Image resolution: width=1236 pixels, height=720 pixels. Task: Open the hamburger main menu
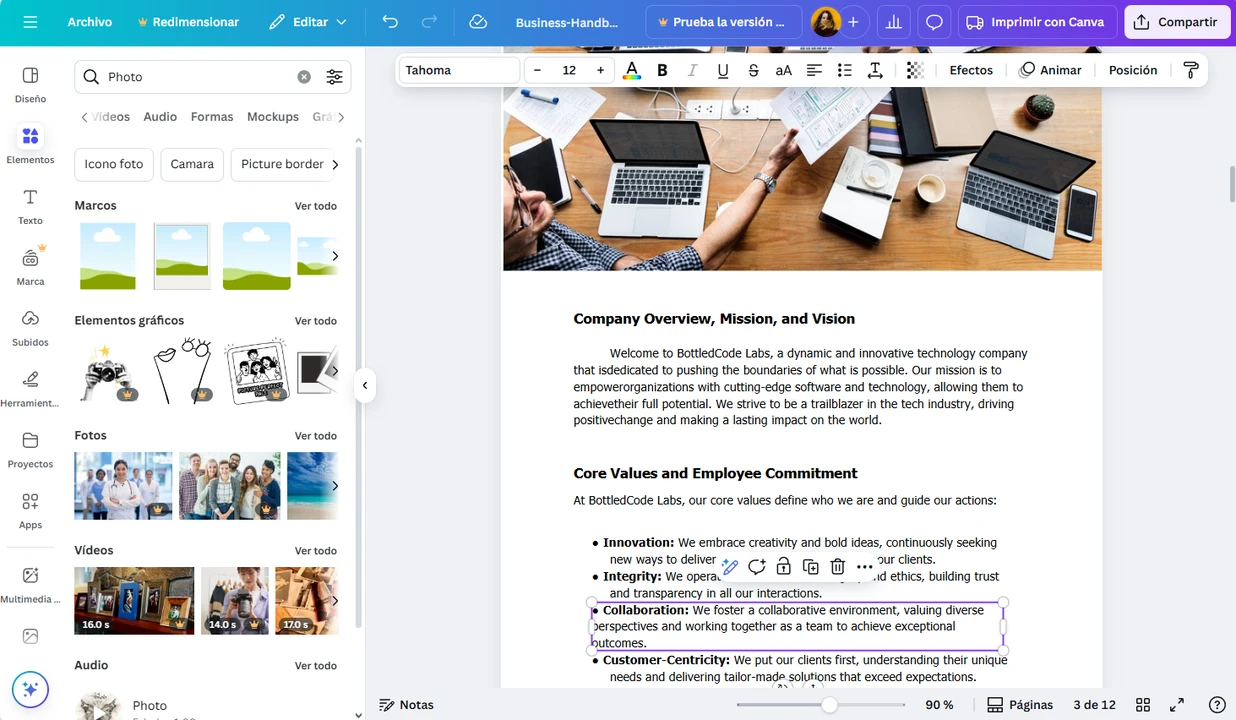[x=30, y=22]
